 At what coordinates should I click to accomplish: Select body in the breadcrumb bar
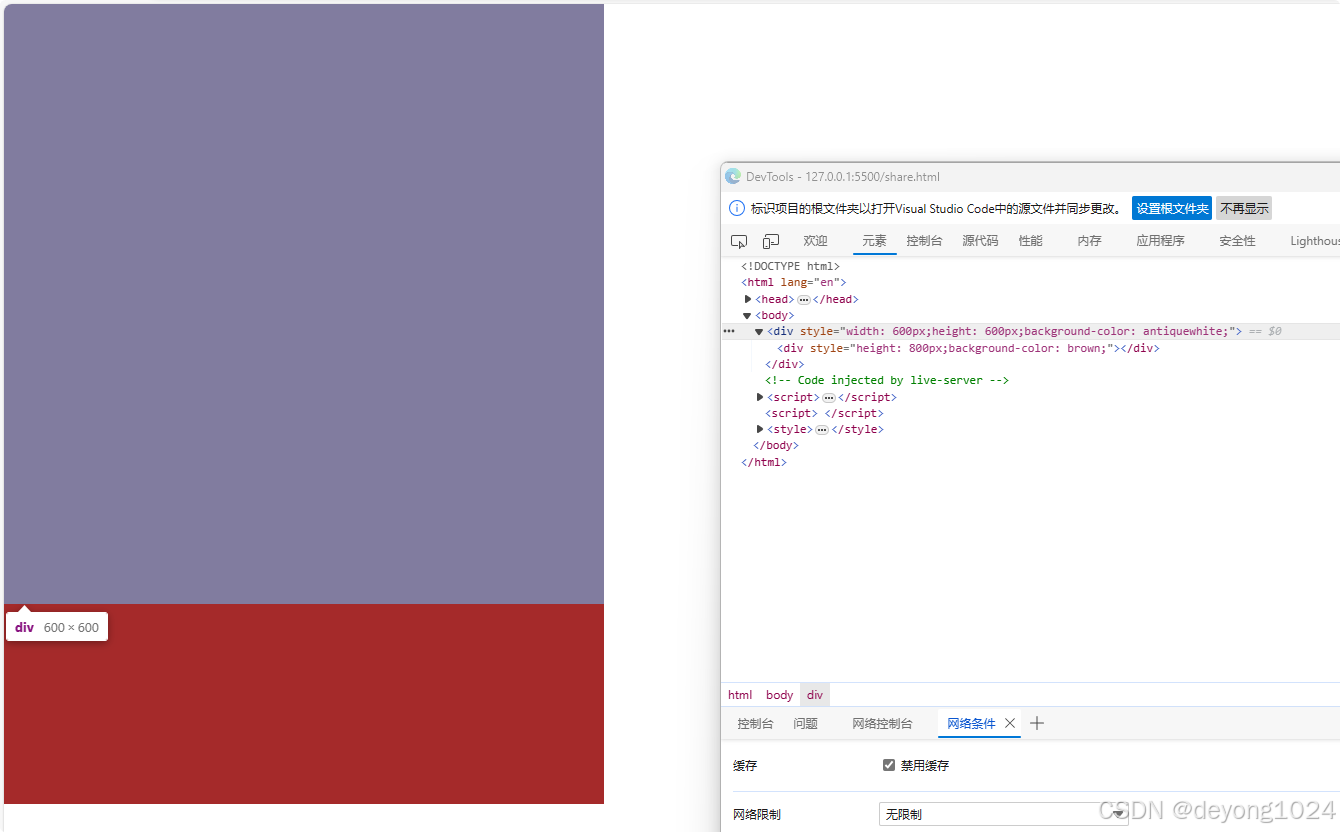(780, 695)
